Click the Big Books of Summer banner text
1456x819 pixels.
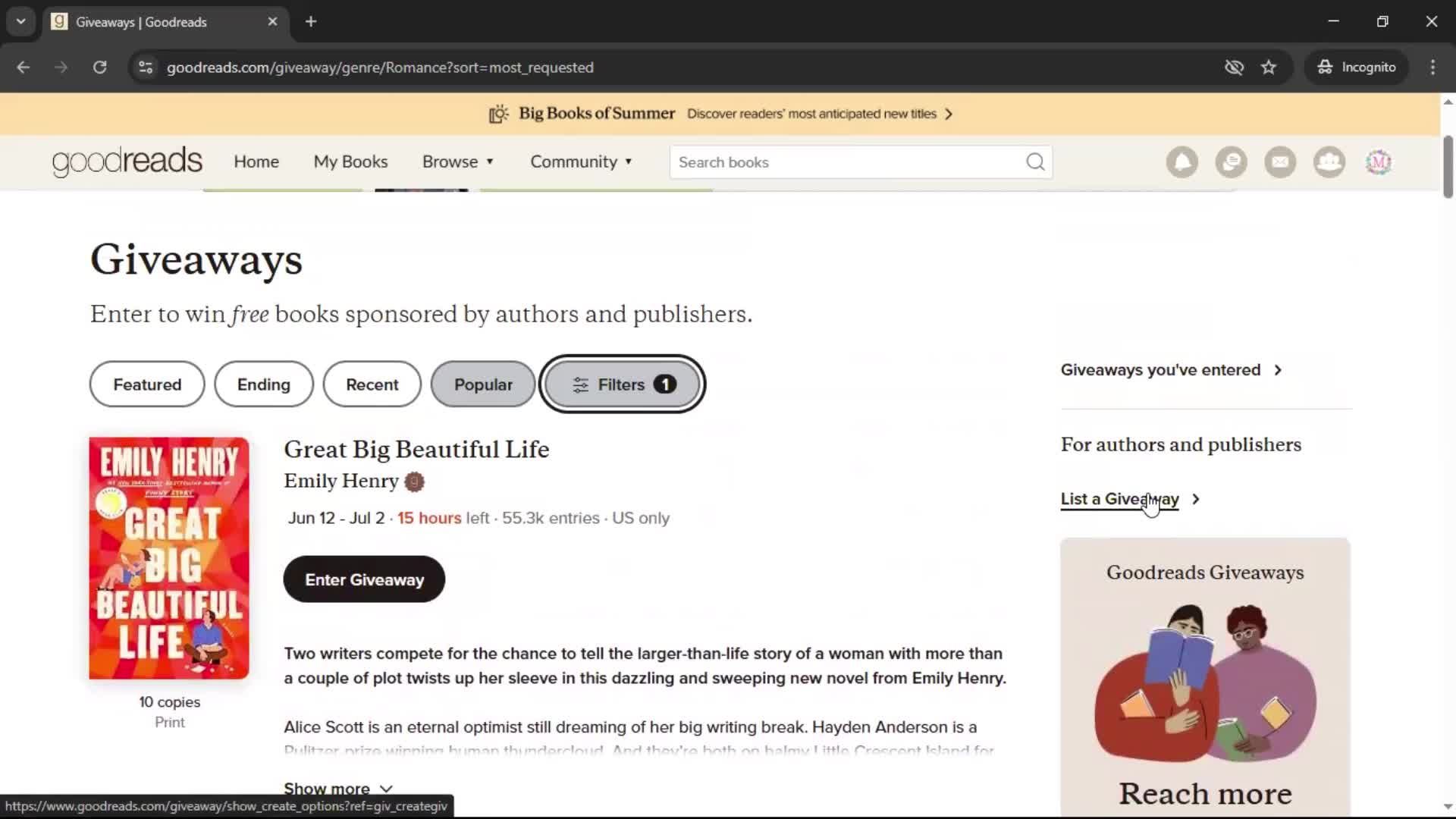point(597,114)
